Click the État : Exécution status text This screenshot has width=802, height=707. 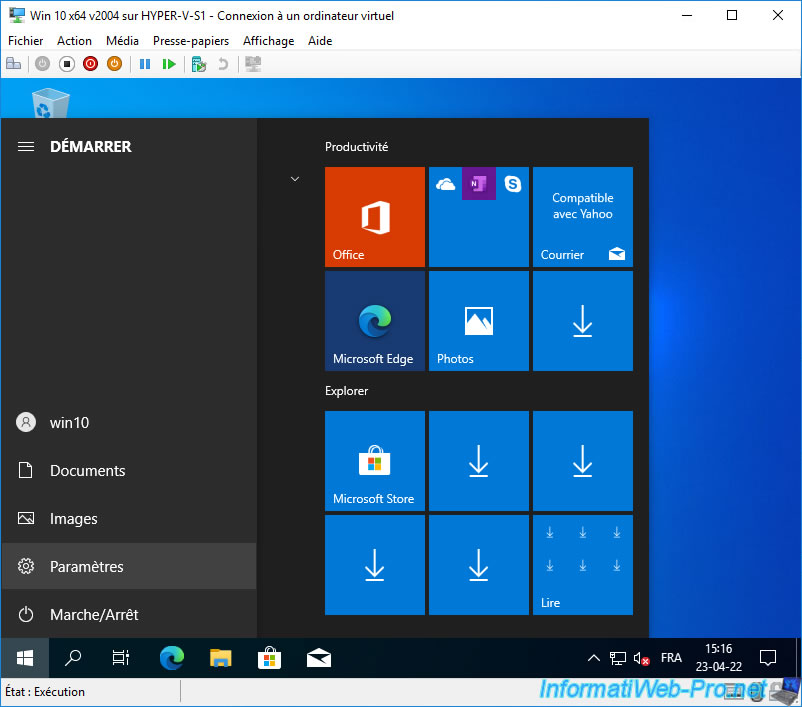(x=45, y=692)
